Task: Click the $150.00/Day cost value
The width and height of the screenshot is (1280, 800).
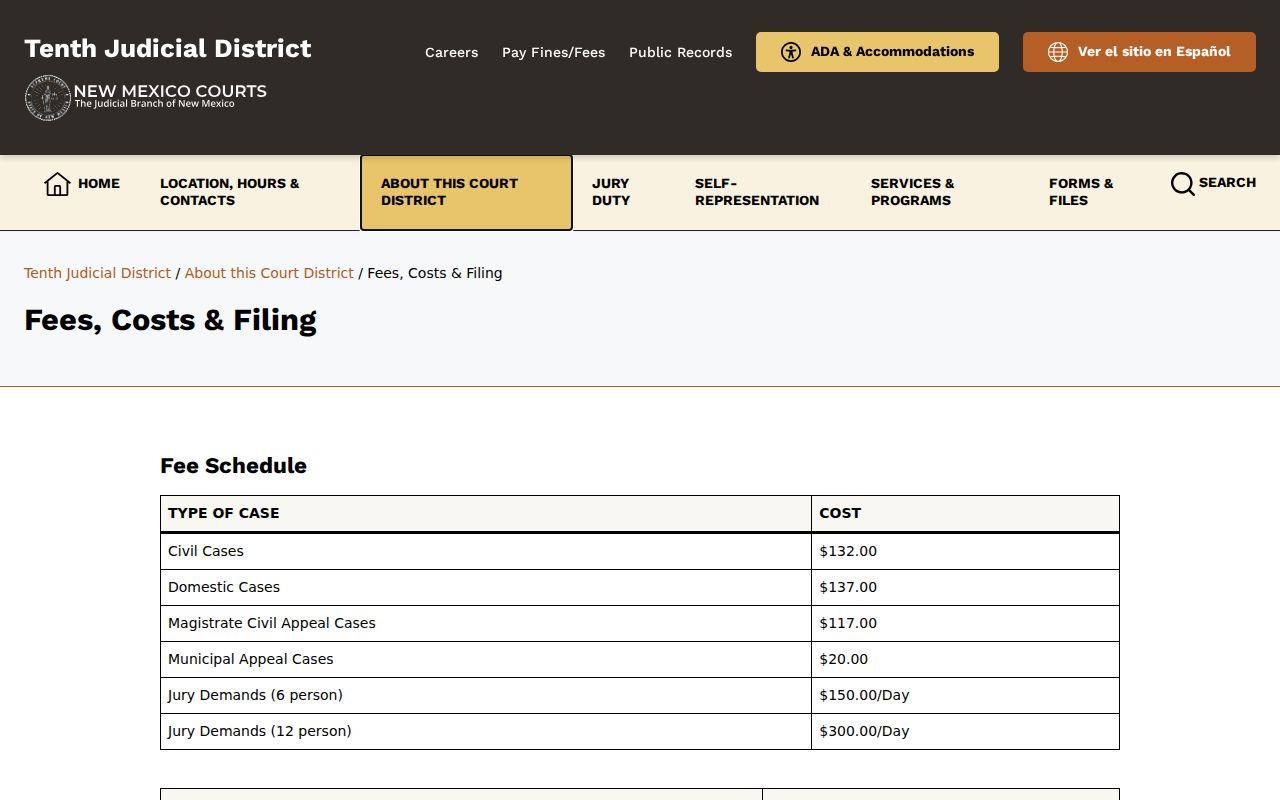Action: tap(864, 695)
